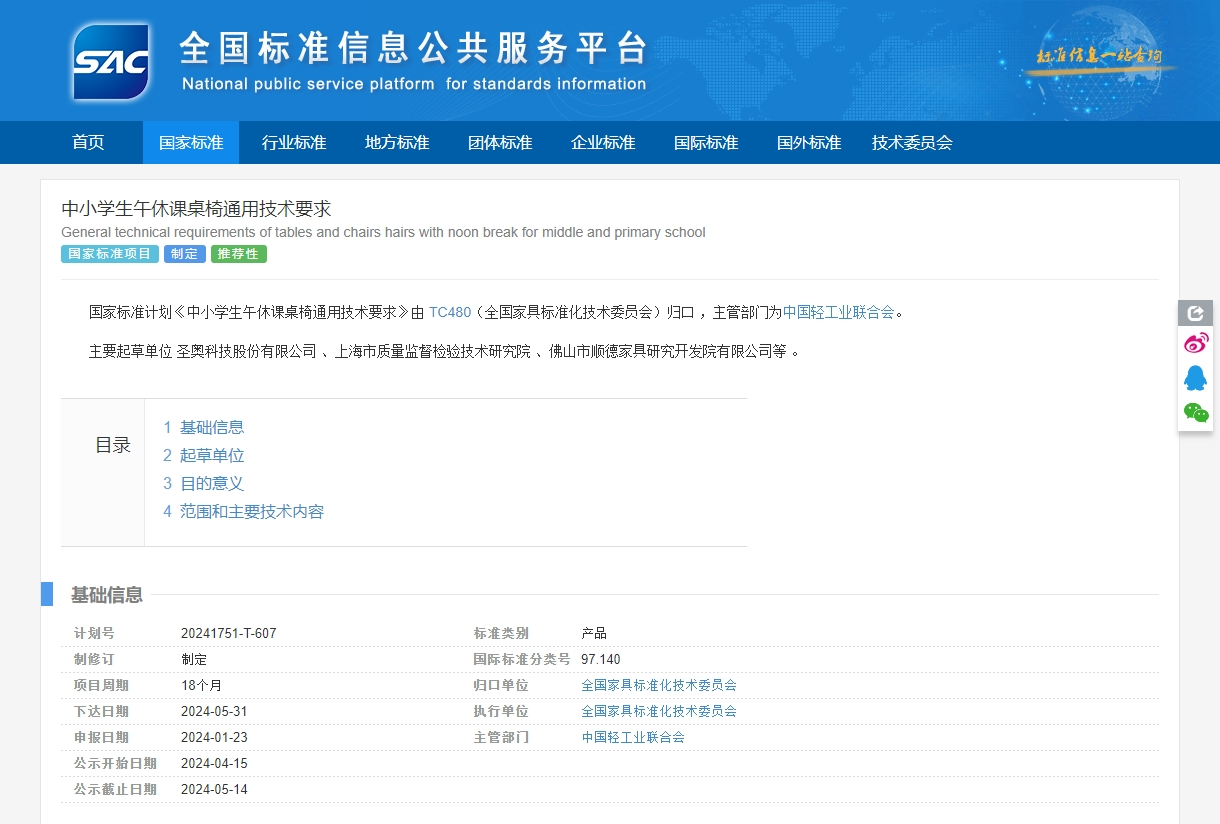Click the 制定 badge
Screen dimensions: 1220x824
[x=184, y=253]
